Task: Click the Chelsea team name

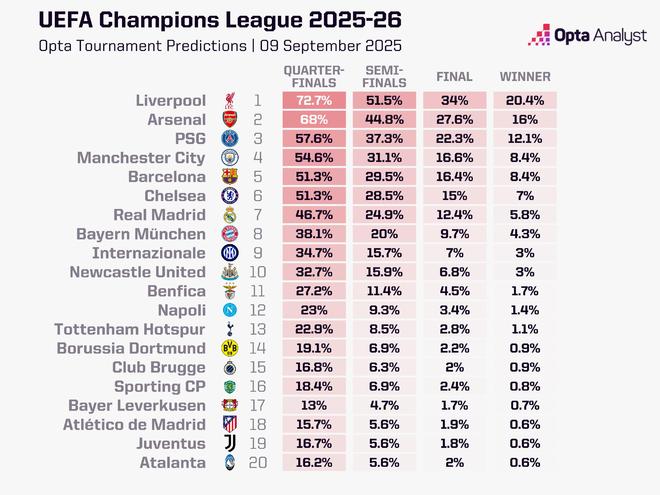Action: click(175, 196)
